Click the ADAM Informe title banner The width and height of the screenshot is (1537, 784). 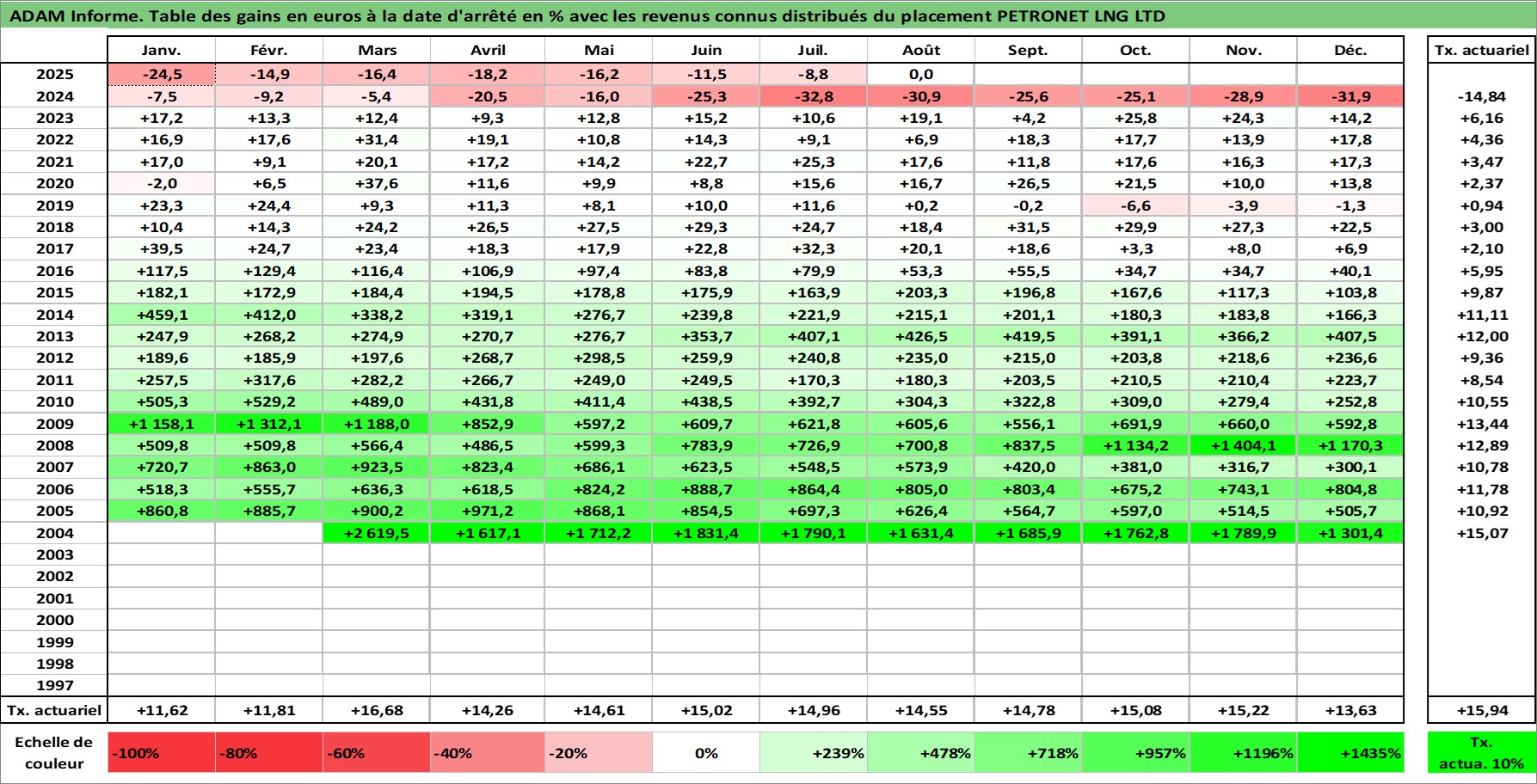click(x=768, y=15)
